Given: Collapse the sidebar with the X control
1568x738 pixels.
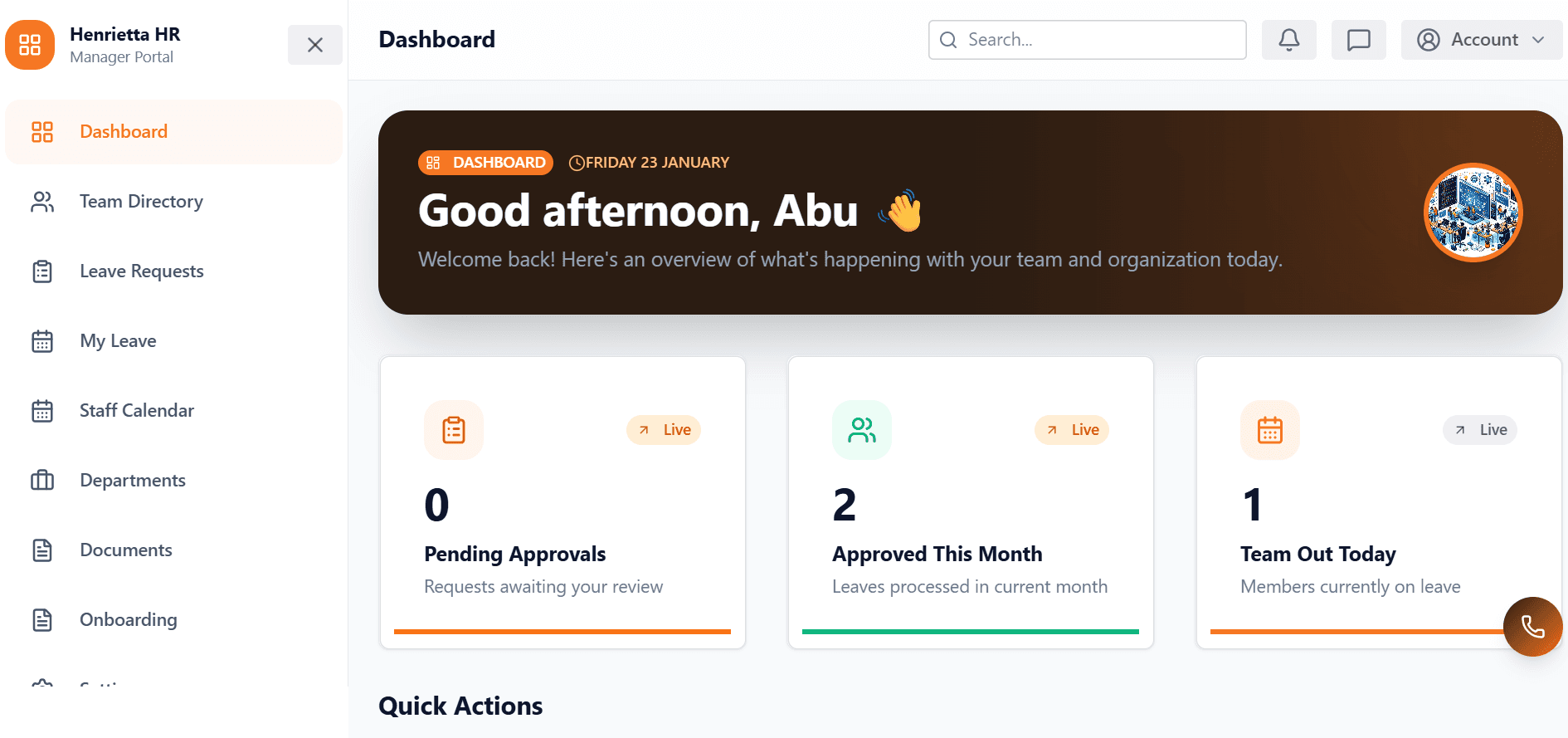Looking at the screenshot, I should click(315, 45).
